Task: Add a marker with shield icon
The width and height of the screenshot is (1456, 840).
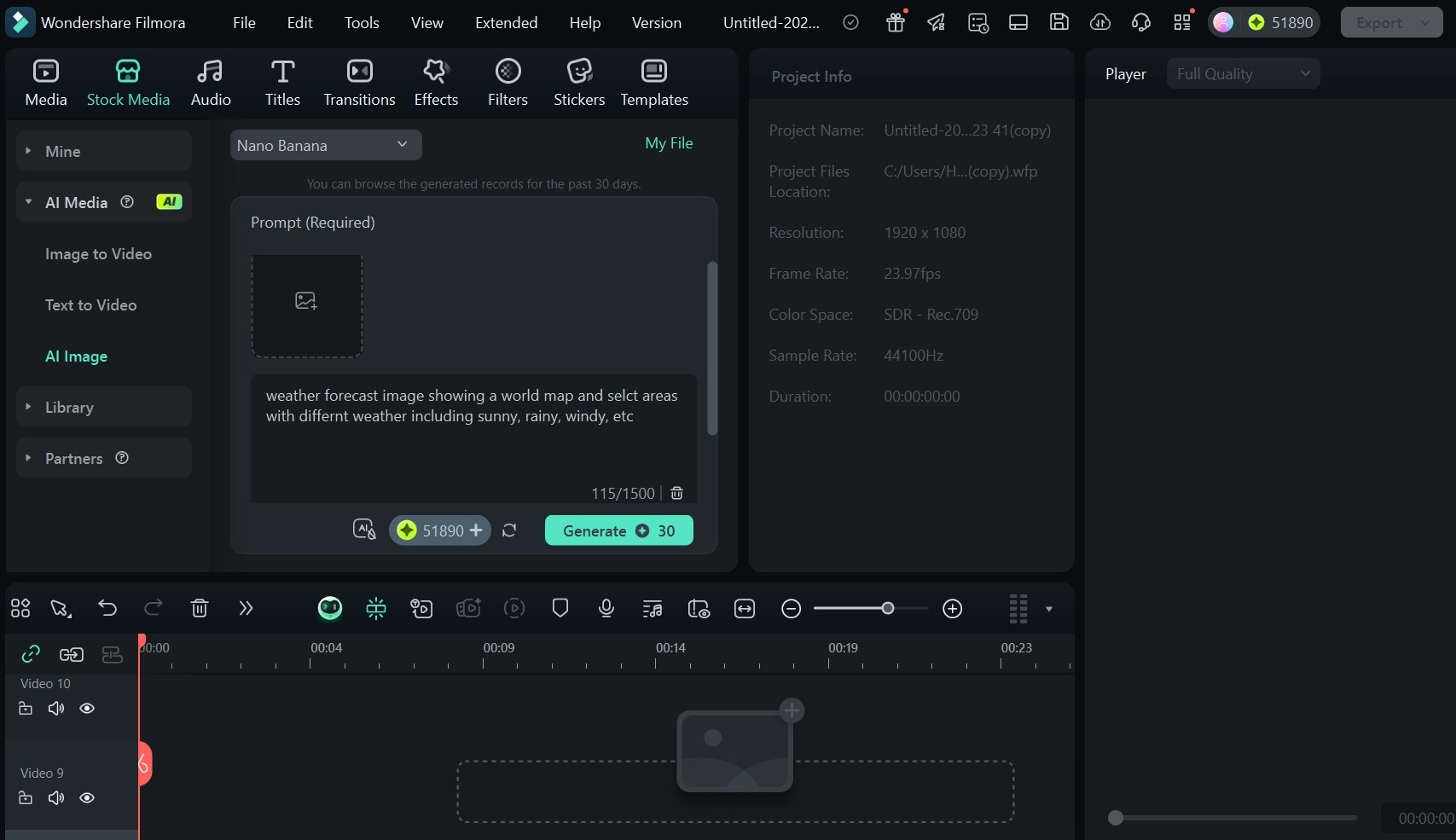Action: pyautogui.click(x=560, y=608)
